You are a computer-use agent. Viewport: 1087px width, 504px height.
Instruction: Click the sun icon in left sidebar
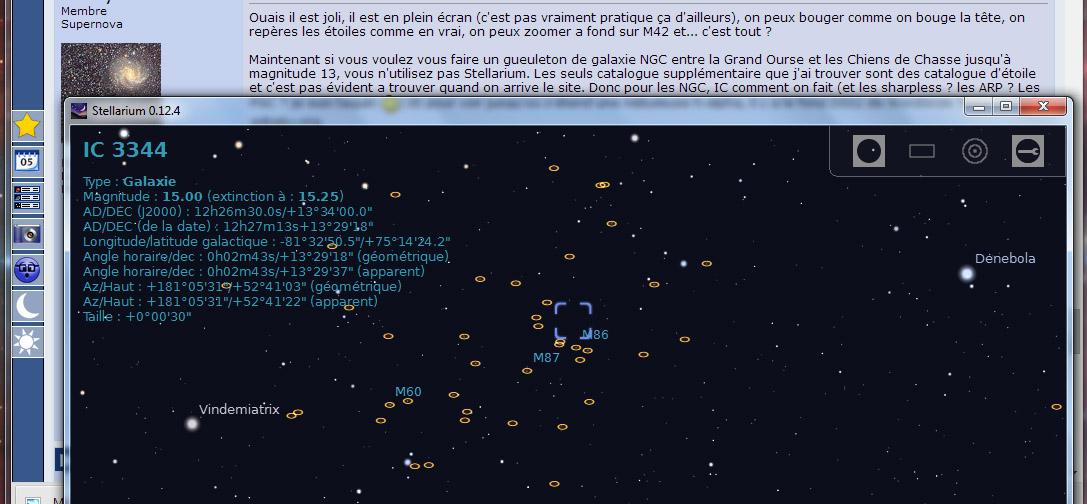coord(28,342)
